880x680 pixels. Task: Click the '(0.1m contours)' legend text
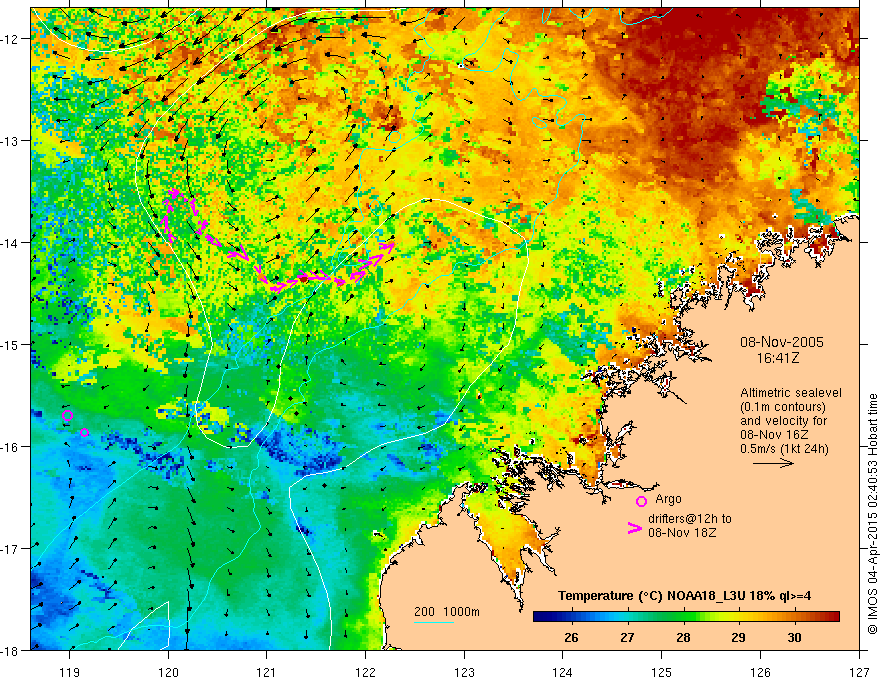coord(783,407)
